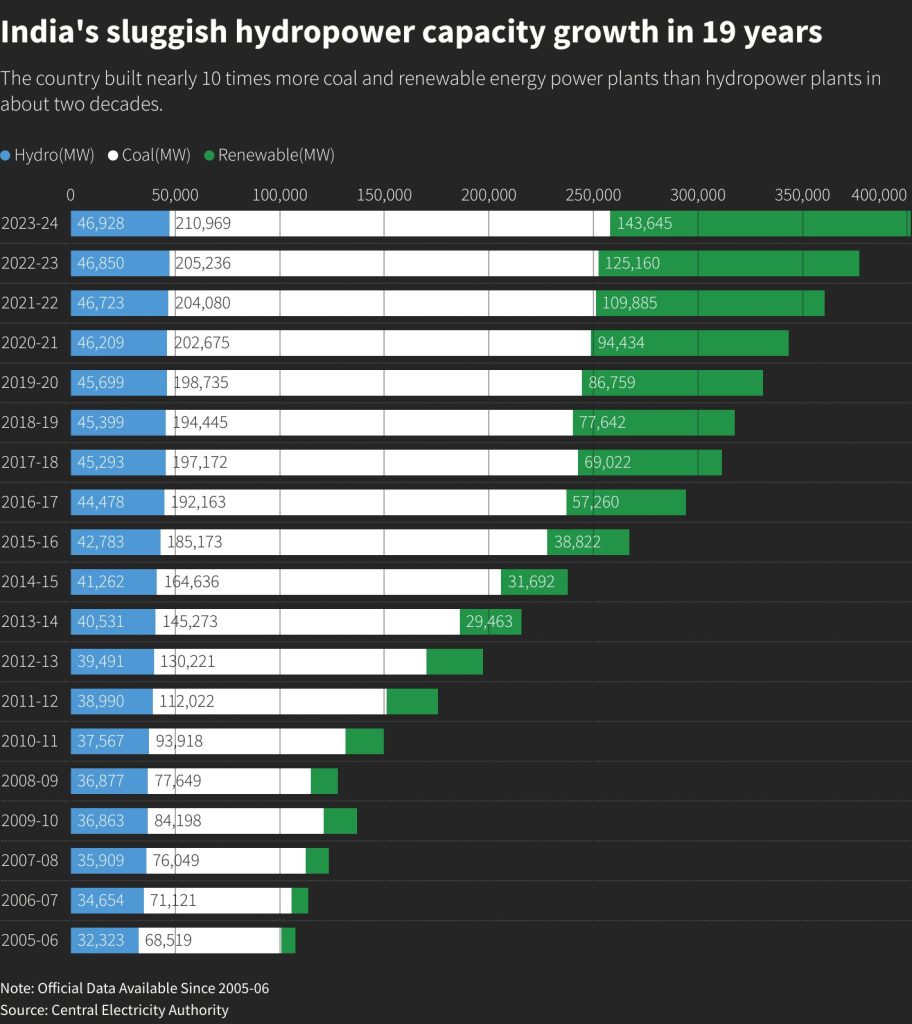Click the 400,000 axis tick label
912x1024 pixels.
pos(880,194)
